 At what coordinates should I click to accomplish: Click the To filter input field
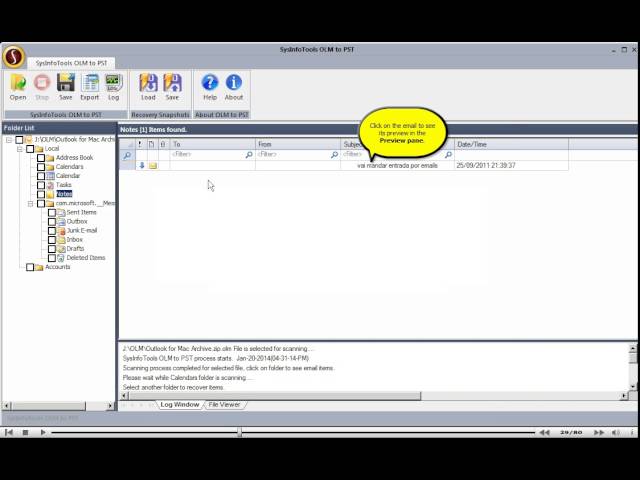point(207,155)
